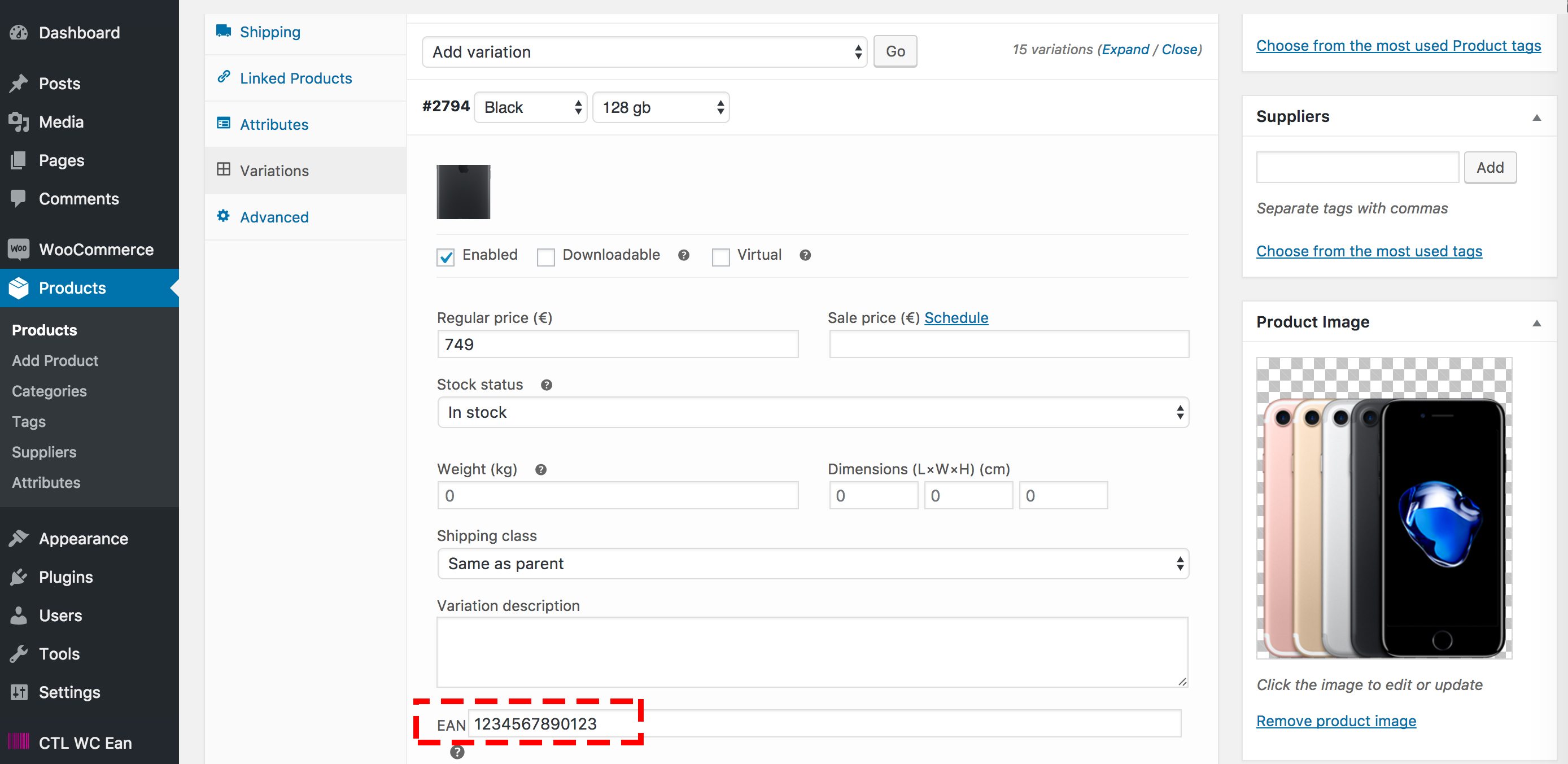Click the Add supplier button

[1491, 167]
